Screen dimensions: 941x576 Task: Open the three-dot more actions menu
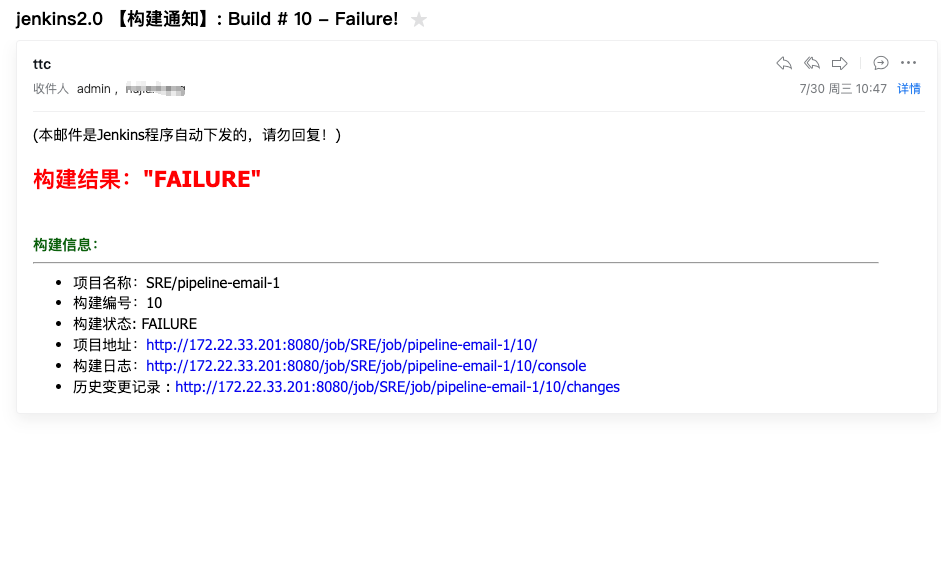(x=908, y=63)
